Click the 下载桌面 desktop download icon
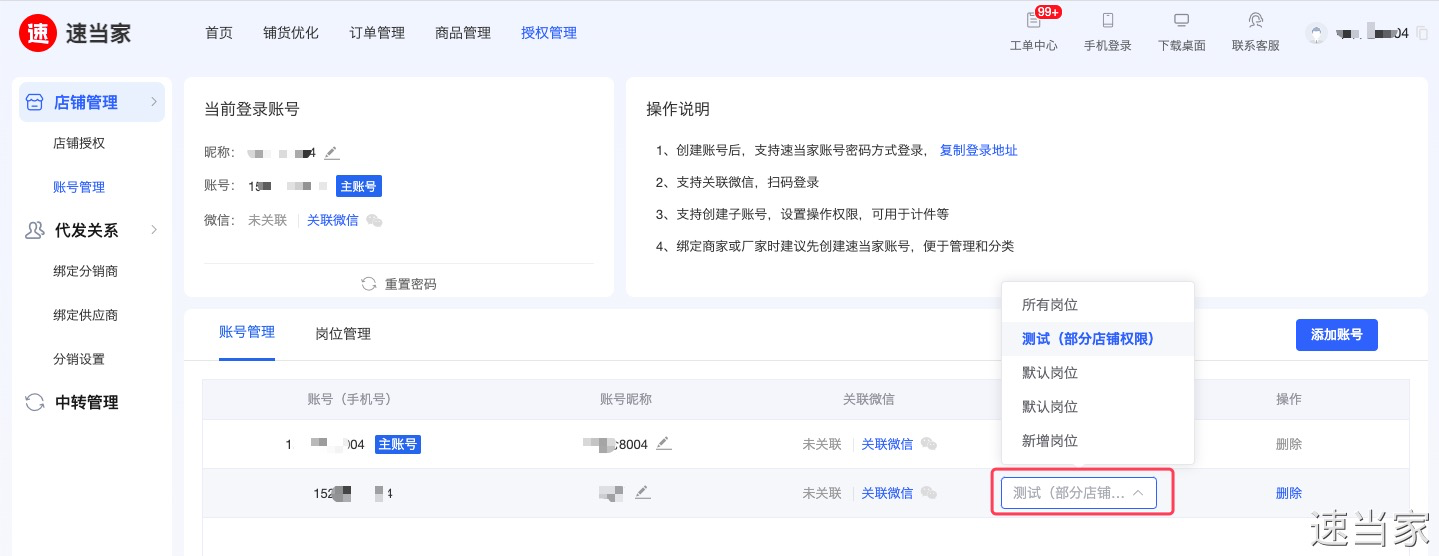This screenshot has height=556, width=1439. (x=1181, y=21)
